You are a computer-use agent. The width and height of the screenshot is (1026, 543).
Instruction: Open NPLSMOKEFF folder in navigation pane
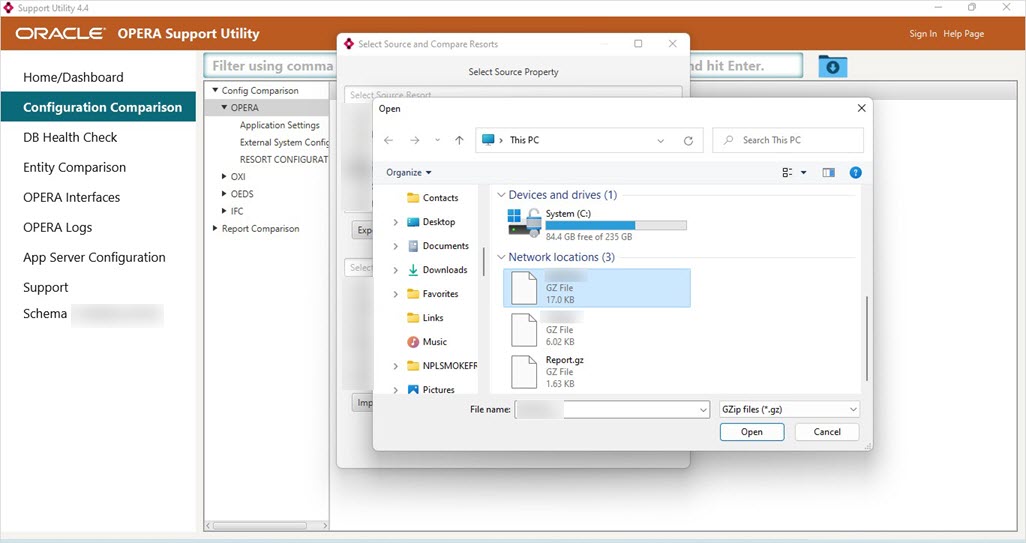(442, 366)
